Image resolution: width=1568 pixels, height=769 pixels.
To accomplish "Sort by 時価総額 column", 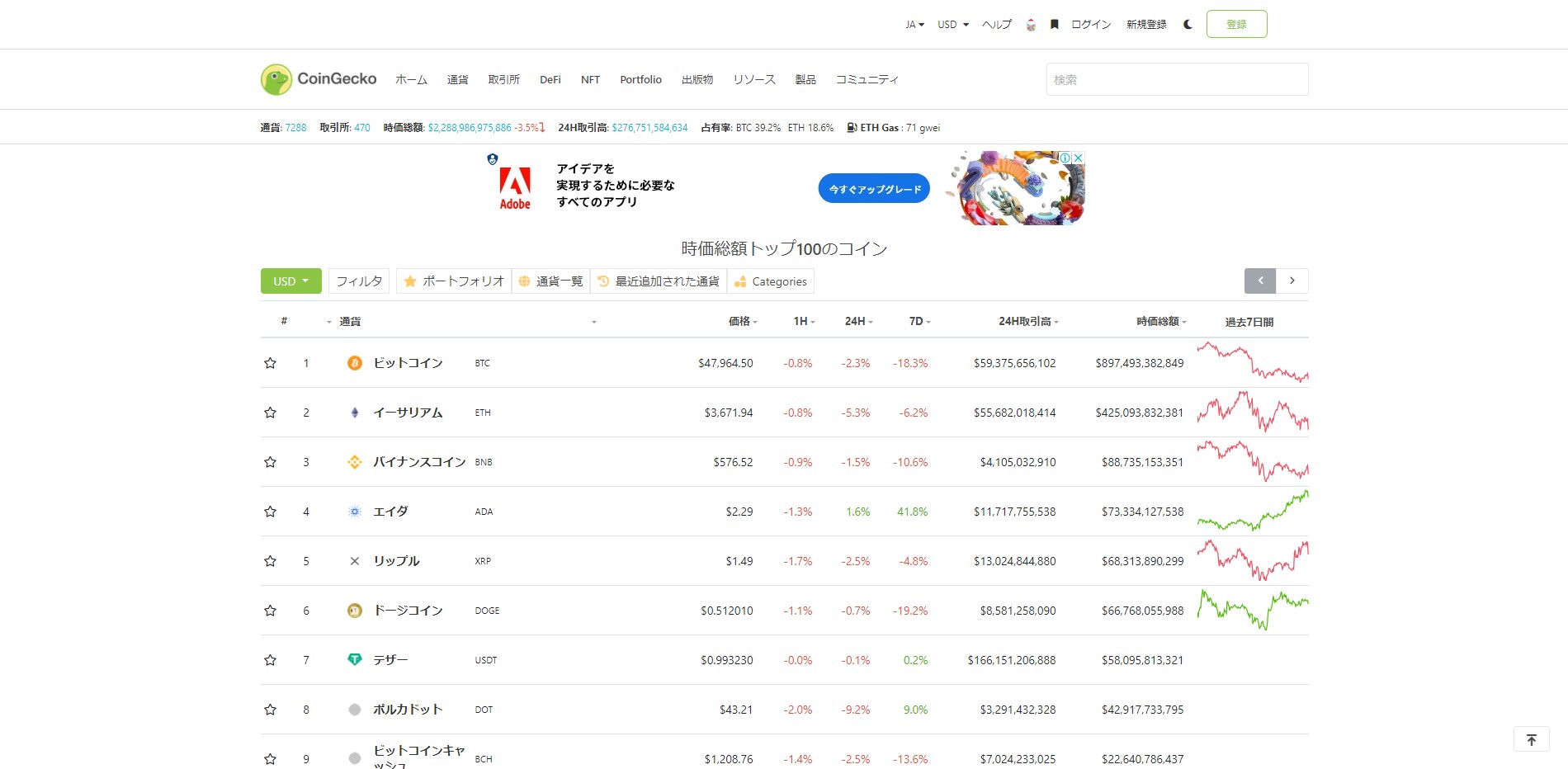I will tap(1161, 322).
